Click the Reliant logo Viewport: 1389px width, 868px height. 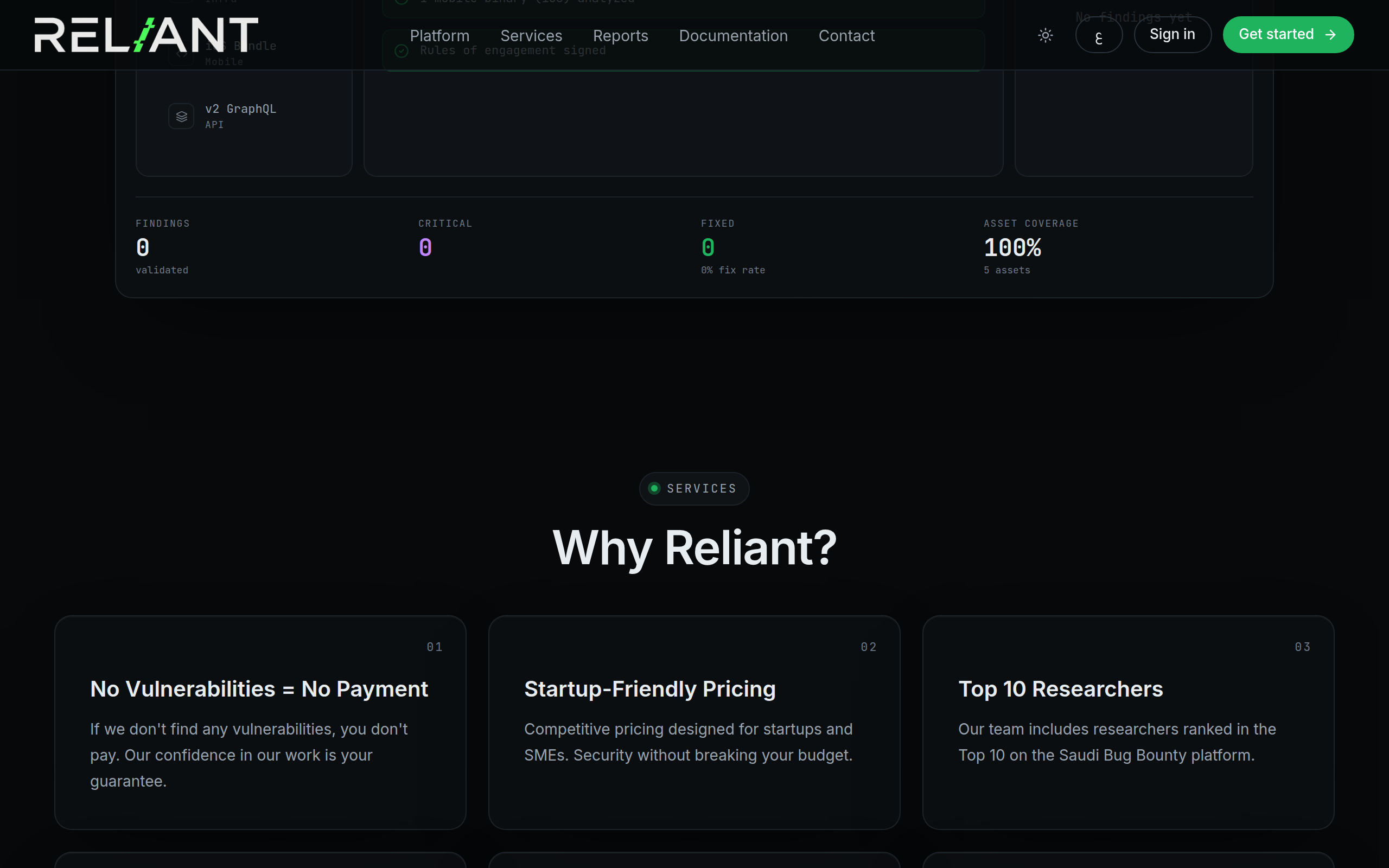[146, 34]
